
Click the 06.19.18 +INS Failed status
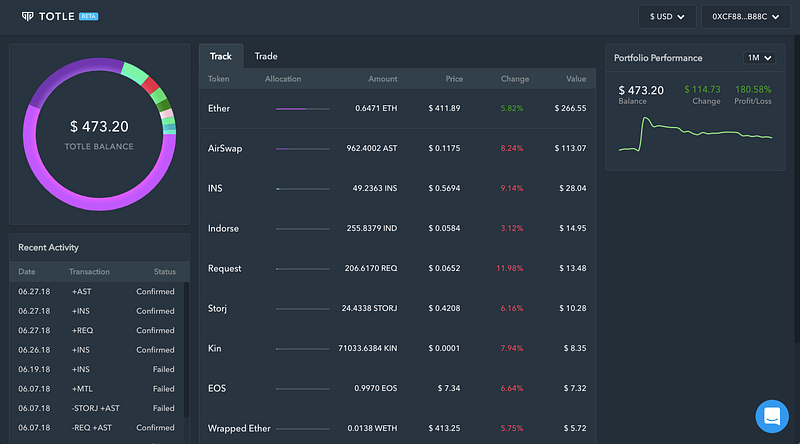(x=163, y=369)
